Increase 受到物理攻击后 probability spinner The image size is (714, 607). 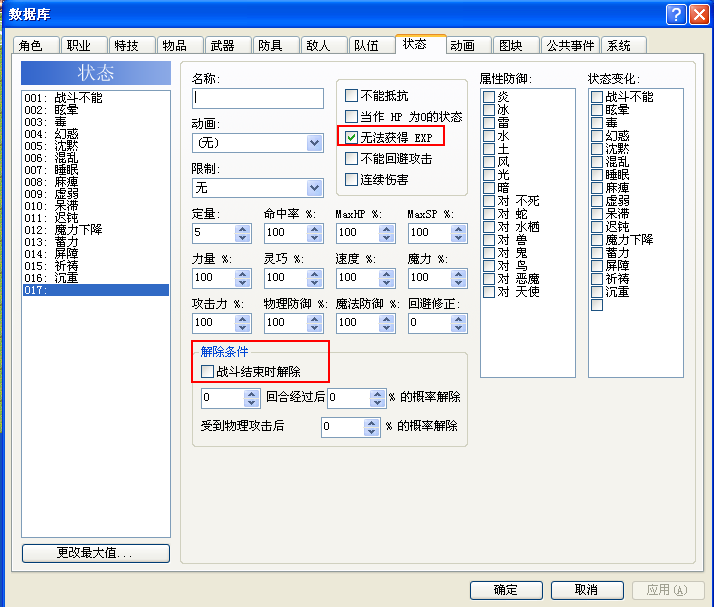tap(372, 423)
